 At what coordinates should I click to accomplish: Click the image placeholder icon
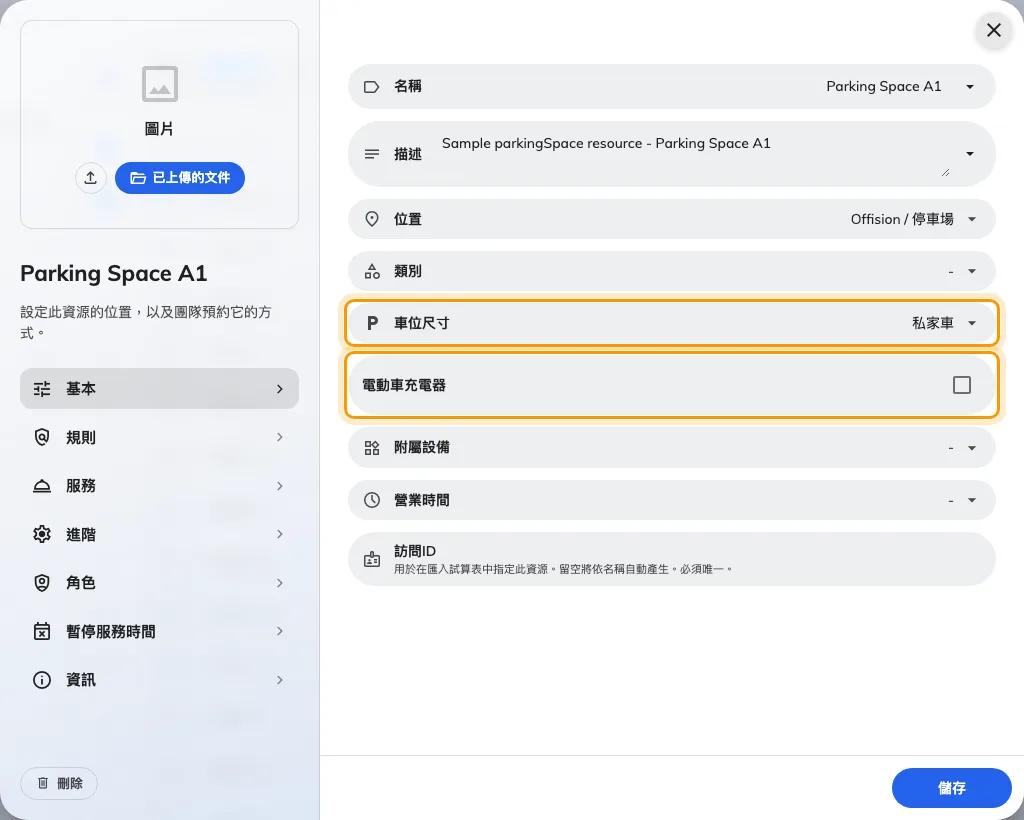click(x=160, y=84)
